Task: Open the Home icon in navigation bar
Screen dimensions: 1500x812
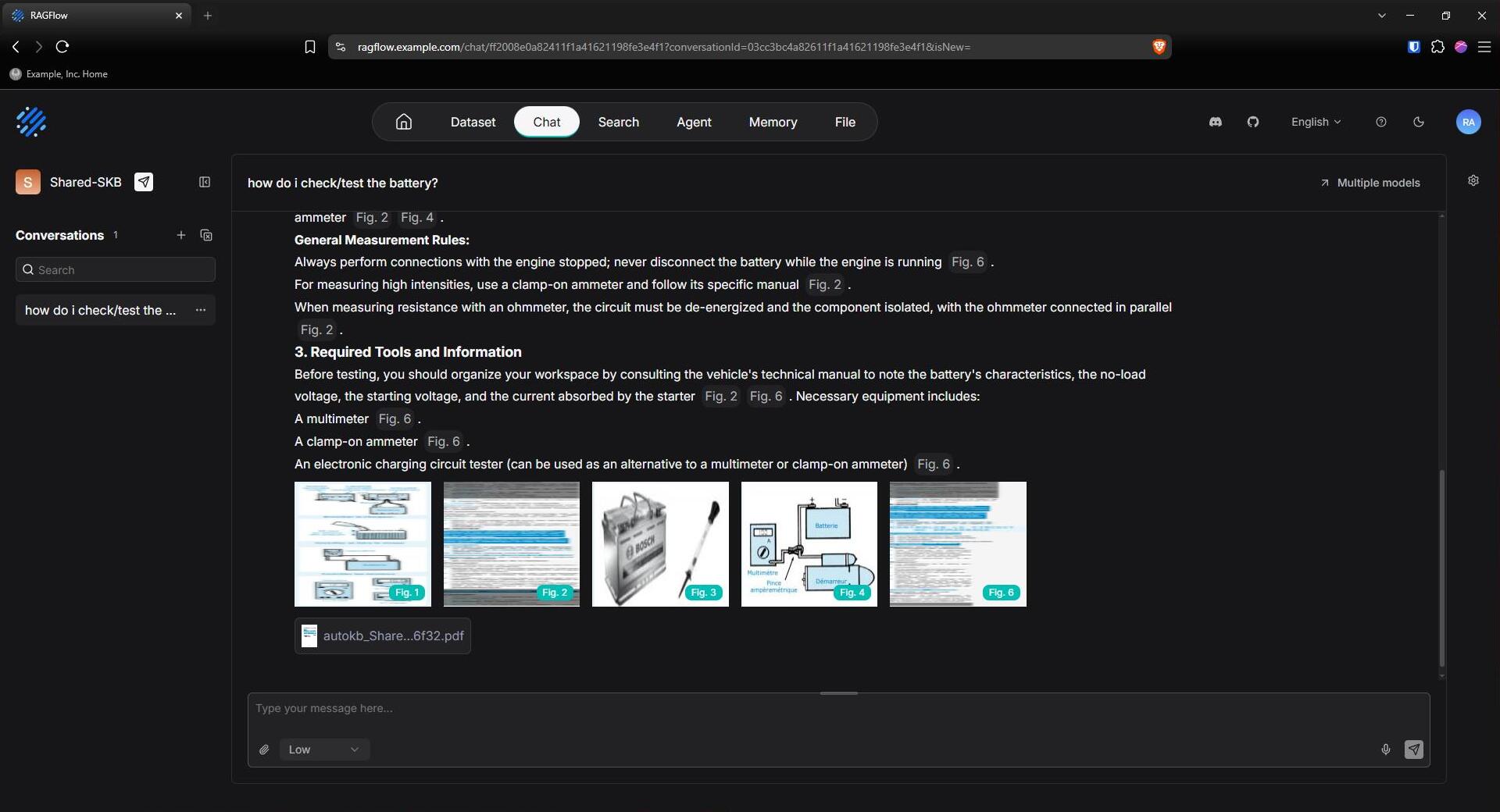Action: point(404,122)
